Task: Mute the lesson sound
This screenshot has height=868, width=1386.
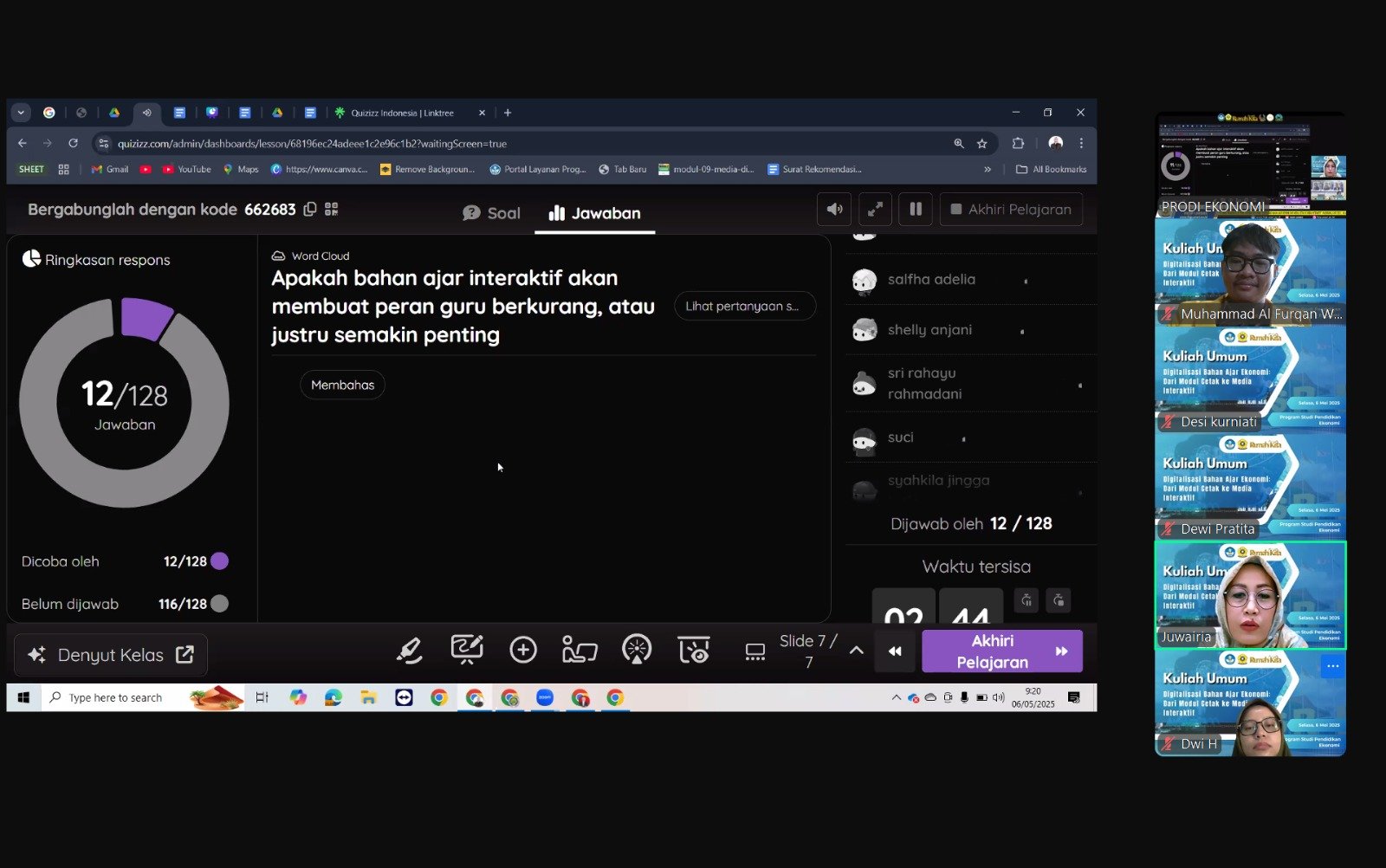Action: click(834, 210)
